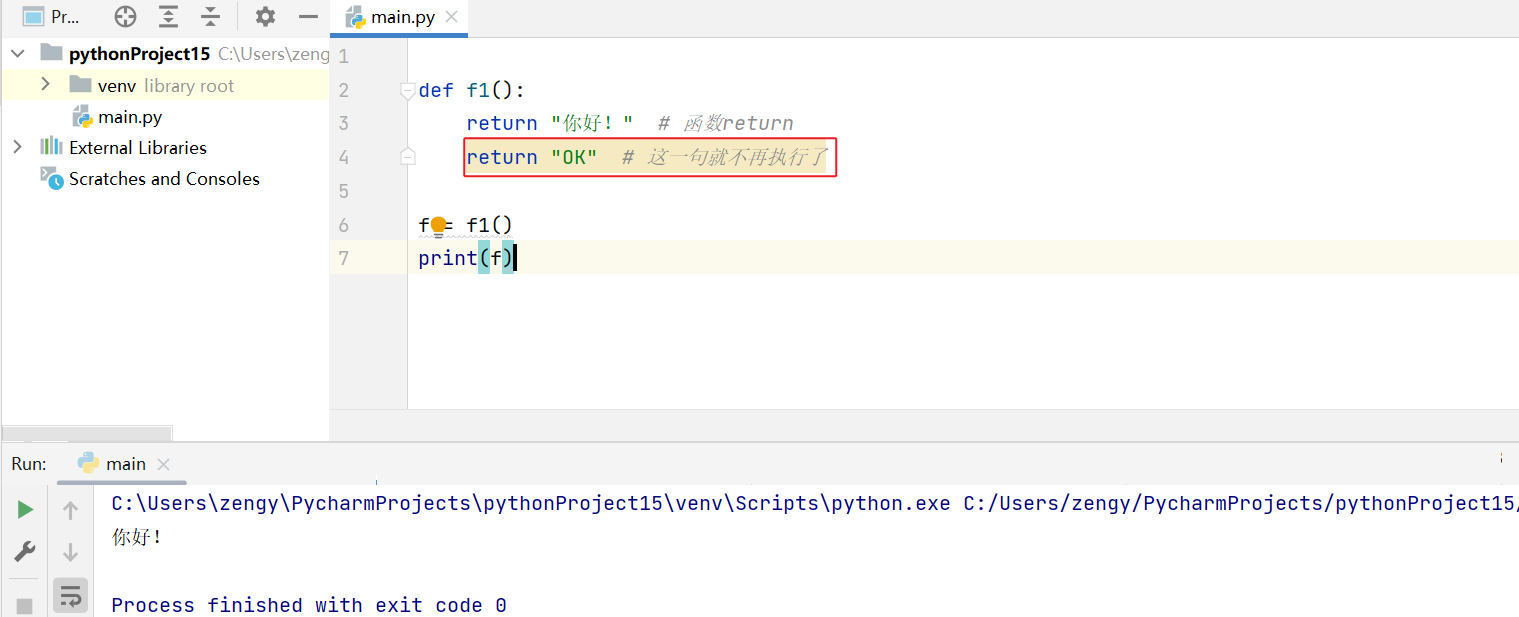The height and width of the screenshot is (617, 1519).
Task: Expand the venv folder
Action: click(45, 84)
